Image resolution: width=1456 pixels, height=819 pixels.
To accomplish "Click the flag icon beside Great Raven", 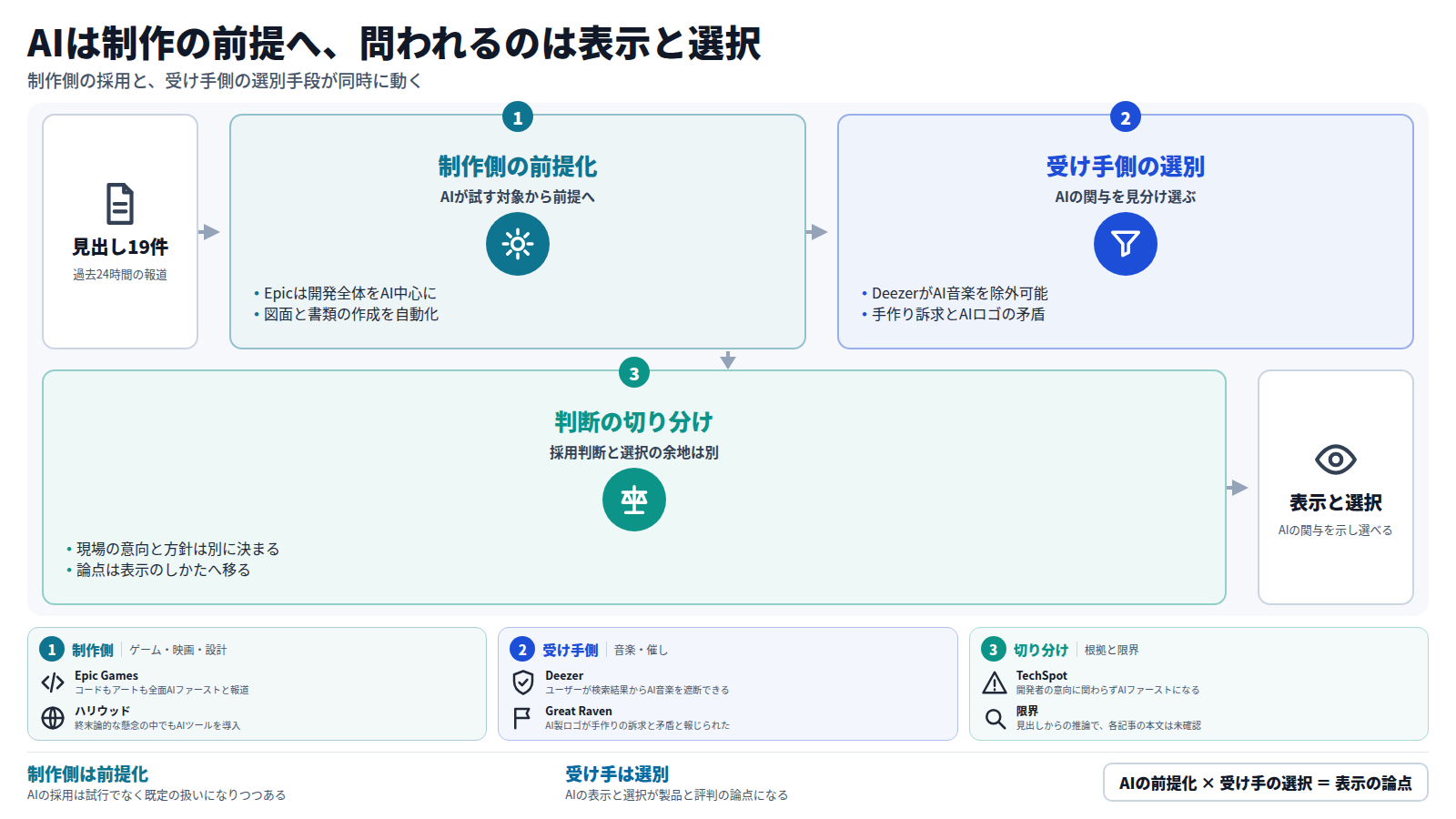I will pos(522,718).
